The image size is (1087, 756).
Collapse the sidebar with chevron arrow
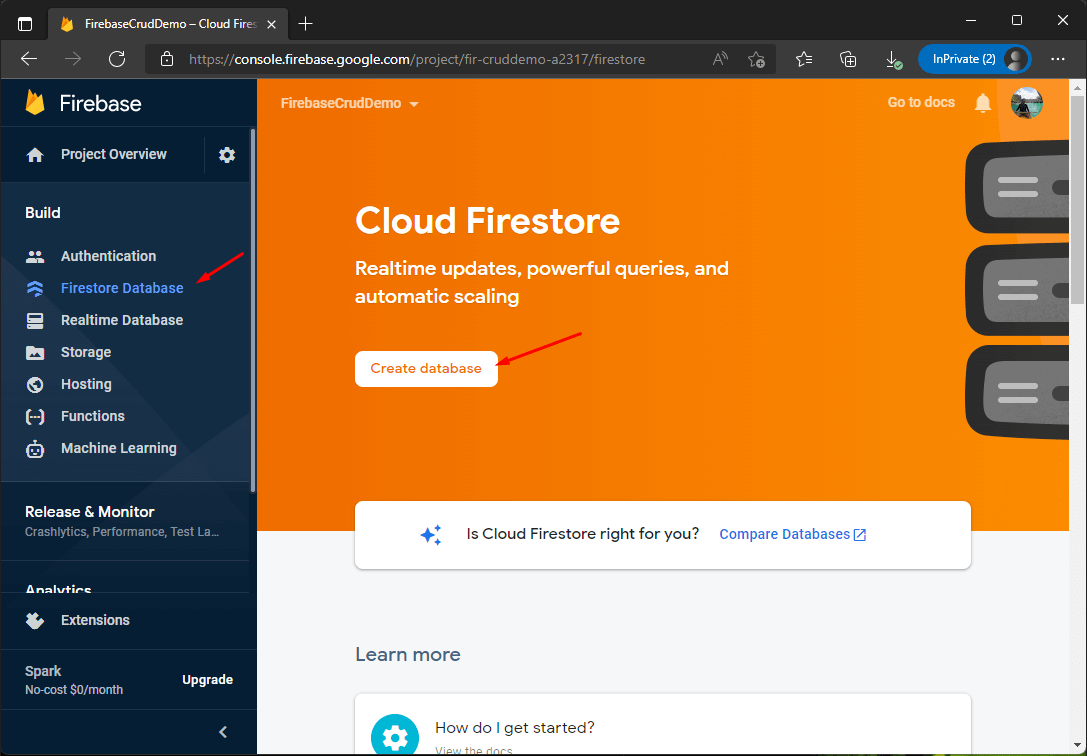pyautogui.click(x=223, y=732)
